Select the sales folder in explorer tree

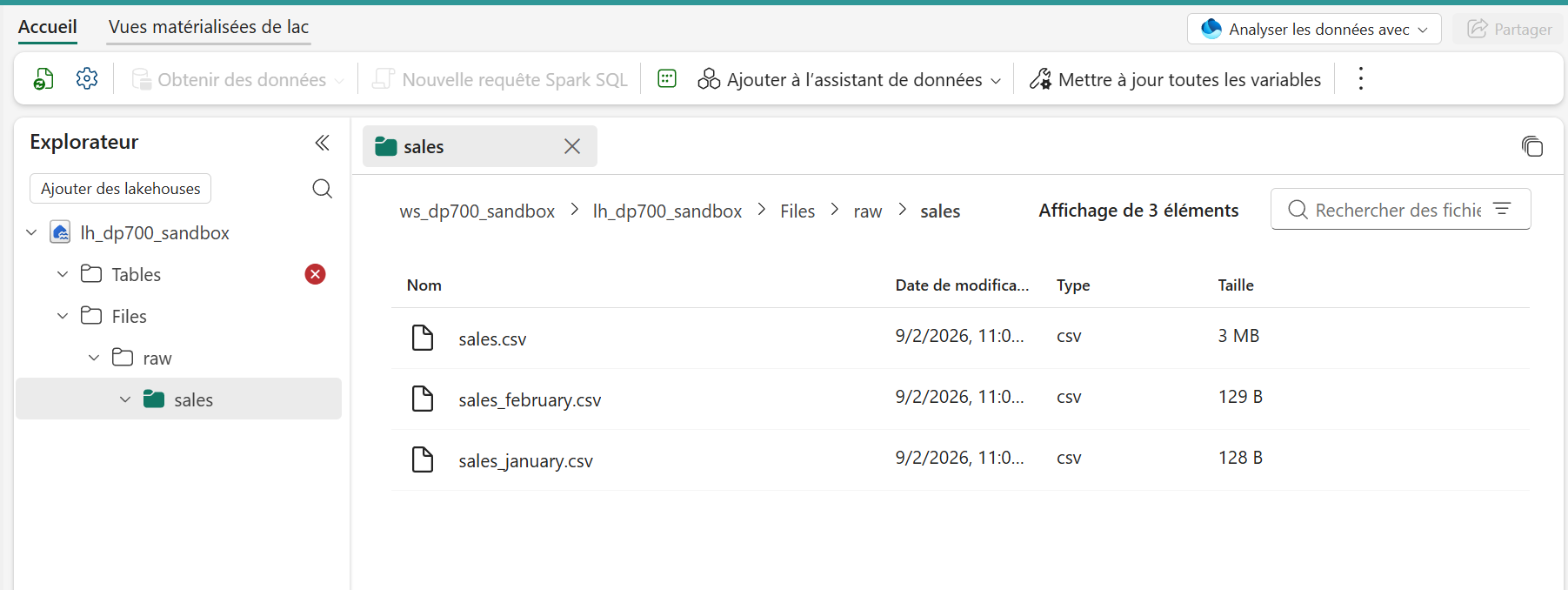pos(178,399)
